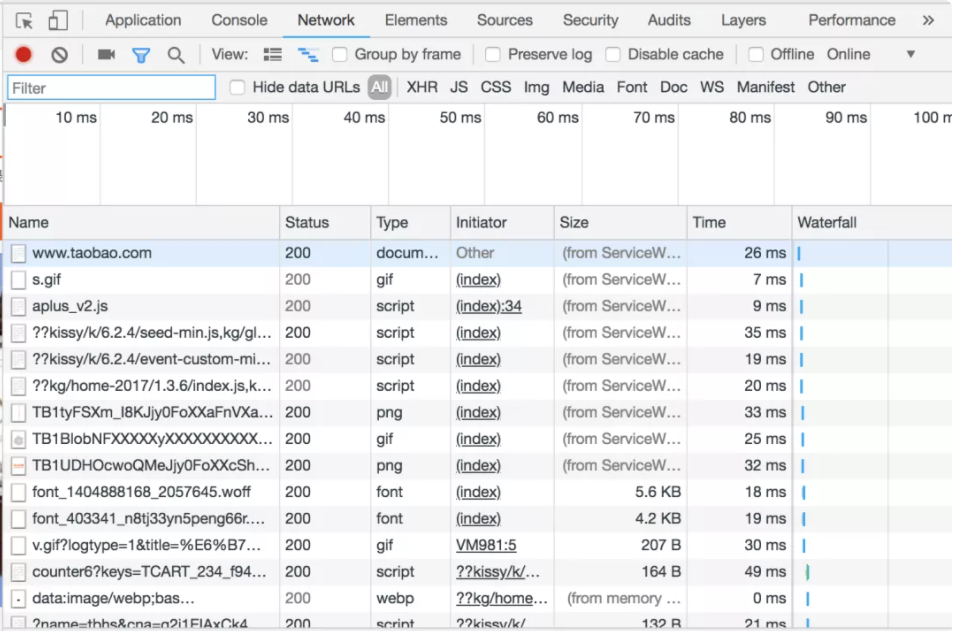The image size is (955, 631).
Task: Filter requests by XHR type
Action: (x=422, y=88)
